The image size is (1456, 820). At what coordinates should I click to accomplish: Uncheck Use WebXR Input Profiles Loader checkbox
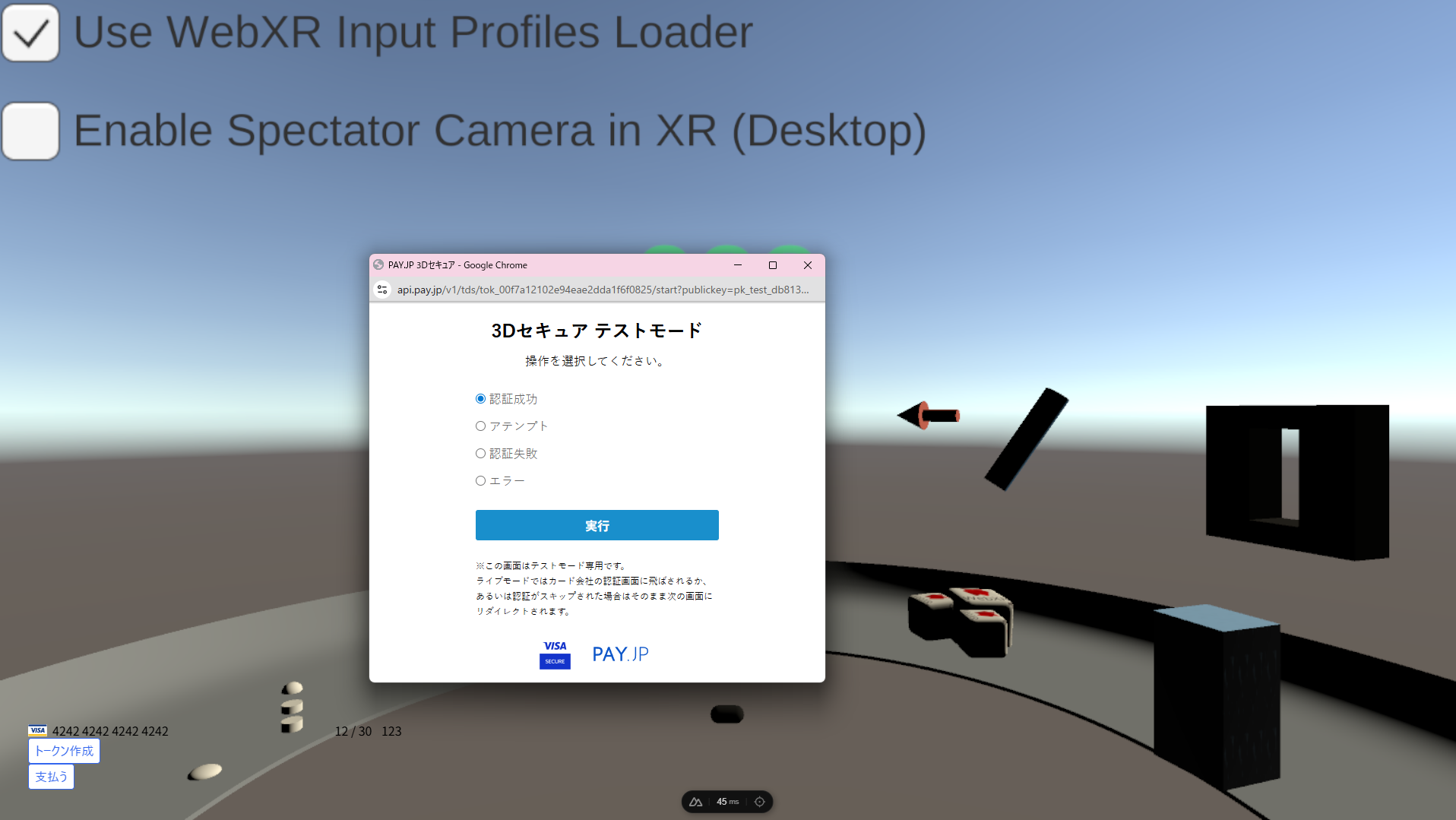(30, 33)
